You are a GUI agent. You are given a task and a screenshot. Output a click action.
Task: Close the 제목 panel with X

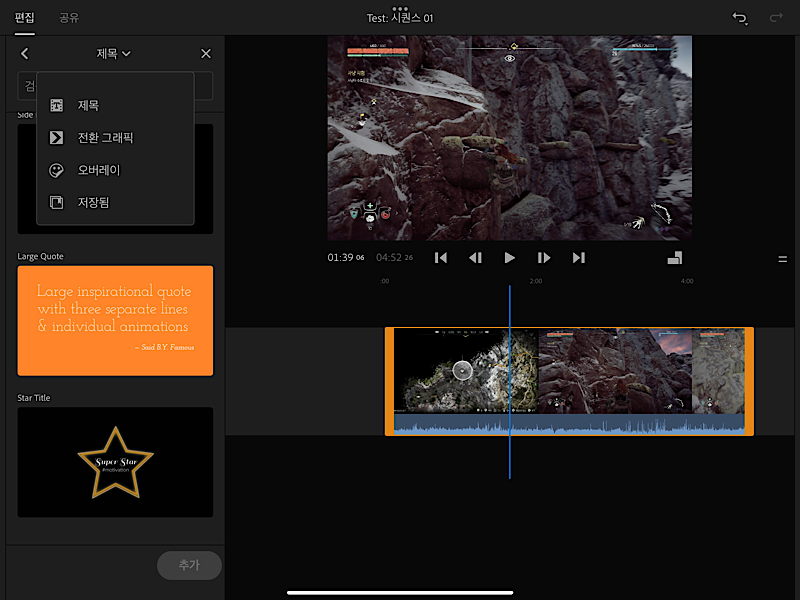tap(206, 54)
